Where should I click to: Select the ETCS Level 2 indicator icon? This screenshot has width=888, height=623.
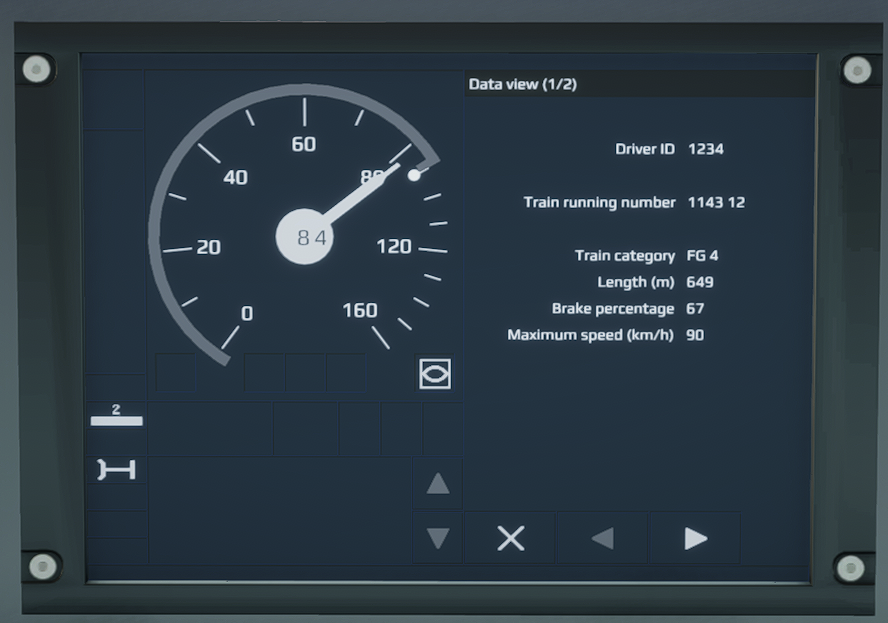coord(116,416)
